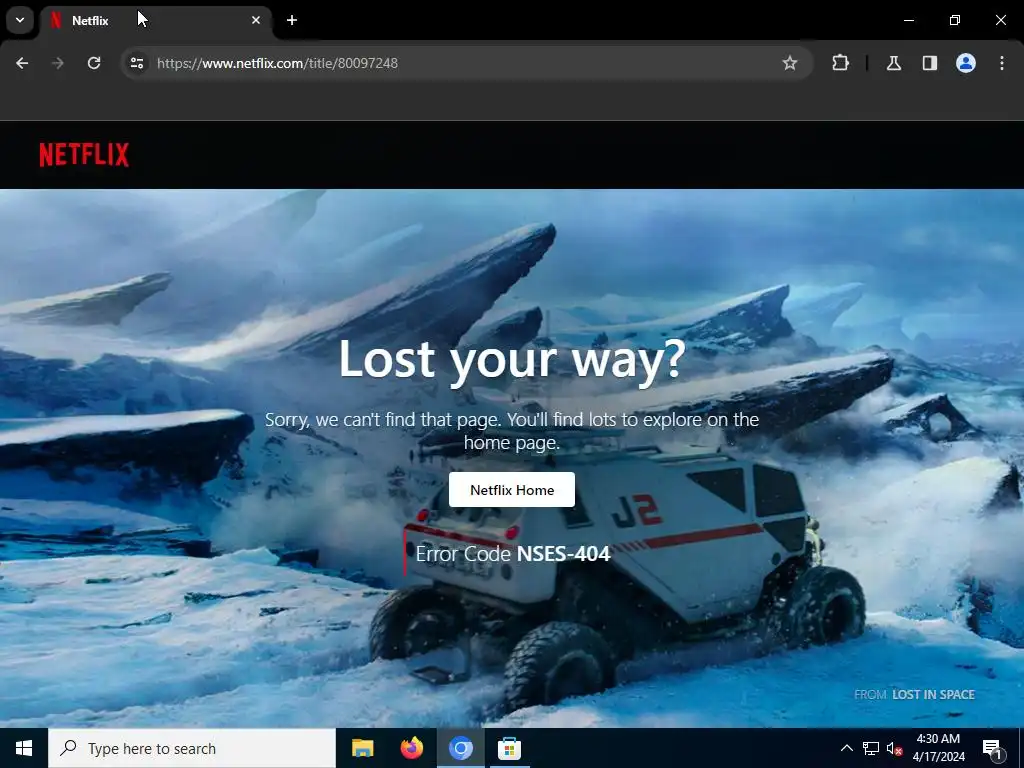Click the Netflix Home button

pyautogui.click(x=512, y=490)
